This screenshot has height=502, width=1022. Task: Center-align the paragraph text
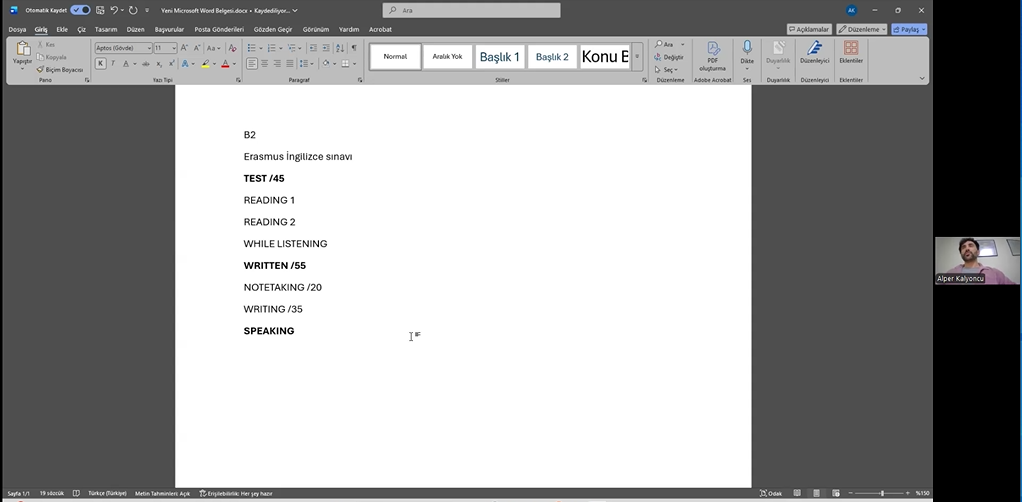(264, 63)
